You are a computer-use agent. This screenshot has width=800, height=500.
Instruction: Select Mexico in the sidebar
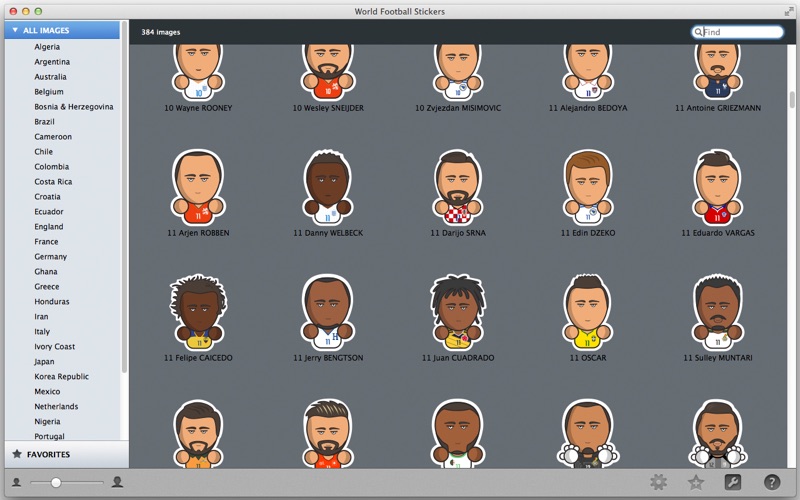[47, 391]
